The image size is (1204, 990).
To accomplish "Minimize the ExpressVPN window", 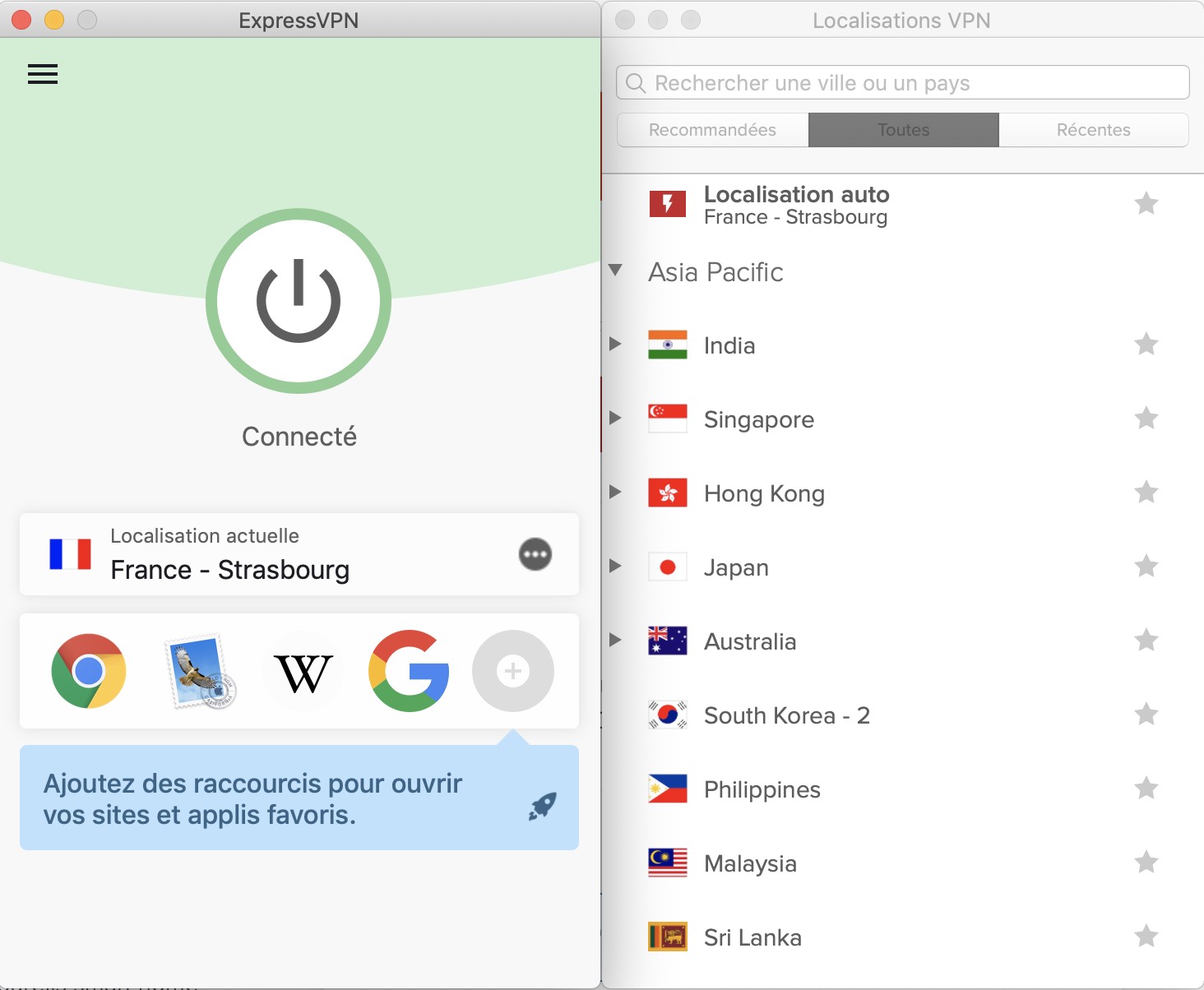I will tap(54, 20).
